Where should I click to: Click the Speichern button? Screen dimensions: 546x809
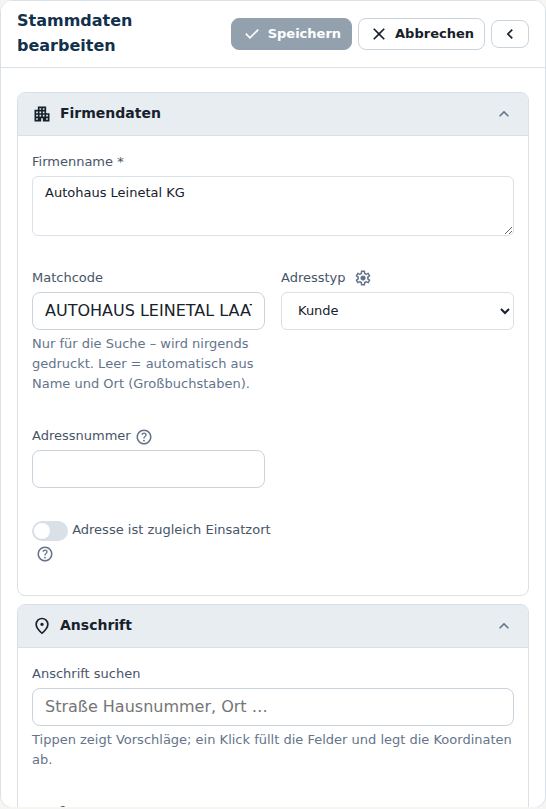291,34
